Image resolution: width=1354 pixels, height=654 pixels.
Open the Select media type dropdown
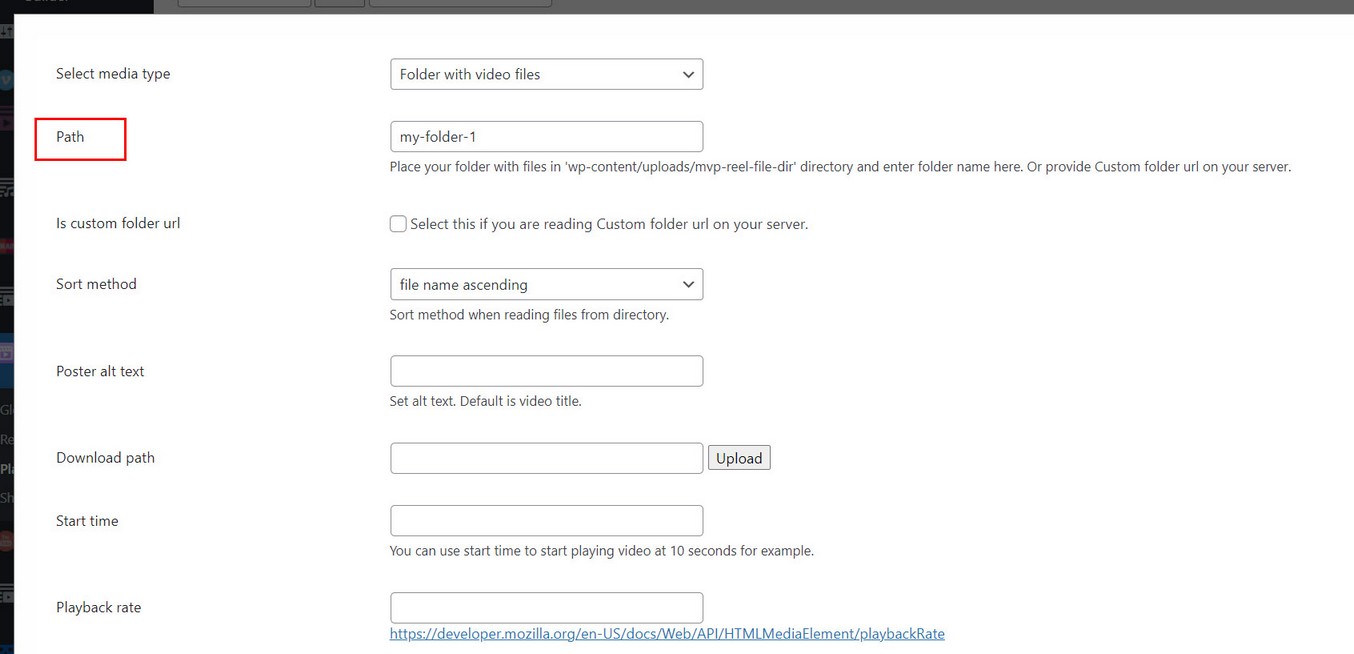[x=546, y=74]
